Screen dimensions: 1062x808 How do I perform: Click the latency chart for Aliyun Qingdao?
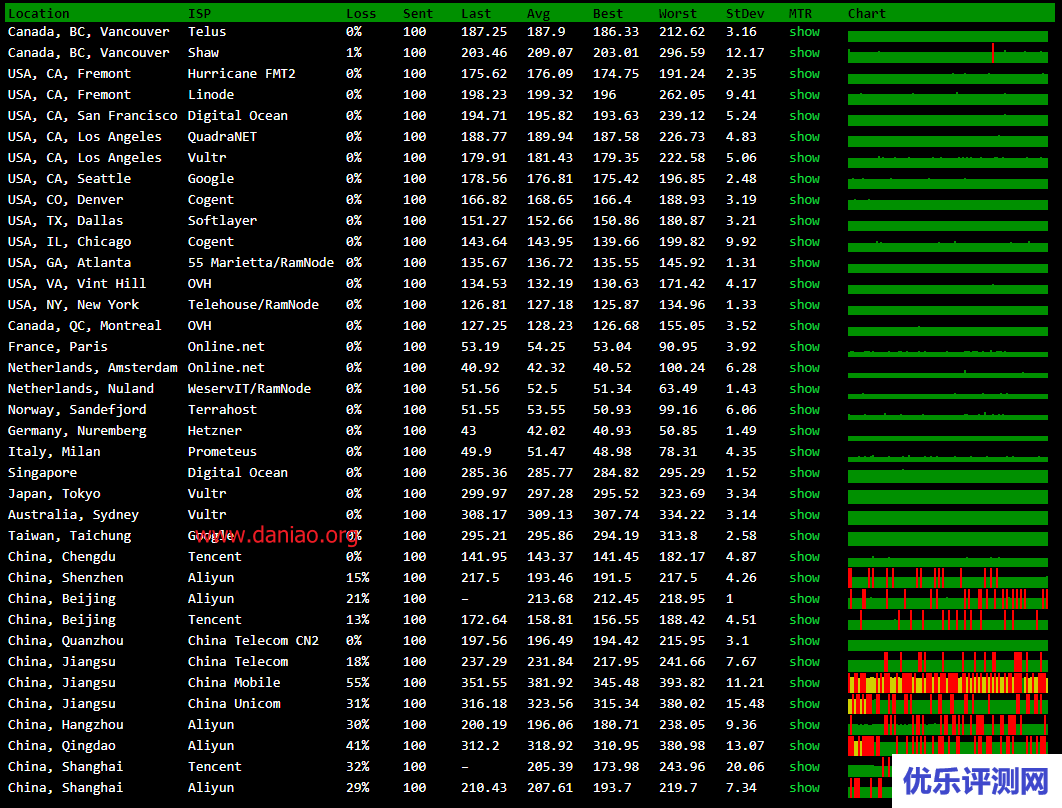point(948,746)
